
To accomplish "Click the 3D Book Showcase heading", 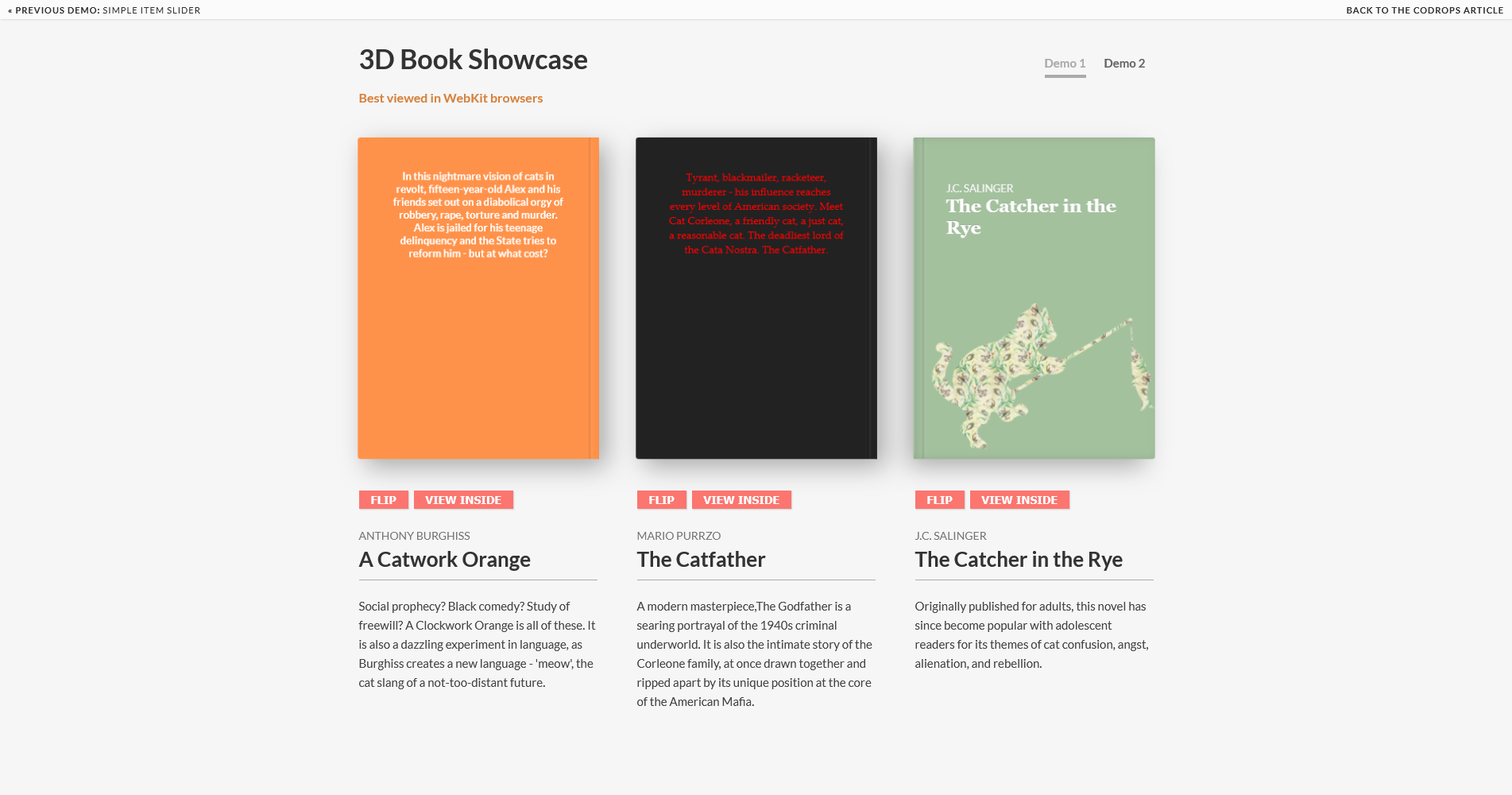I will [473, 60].
